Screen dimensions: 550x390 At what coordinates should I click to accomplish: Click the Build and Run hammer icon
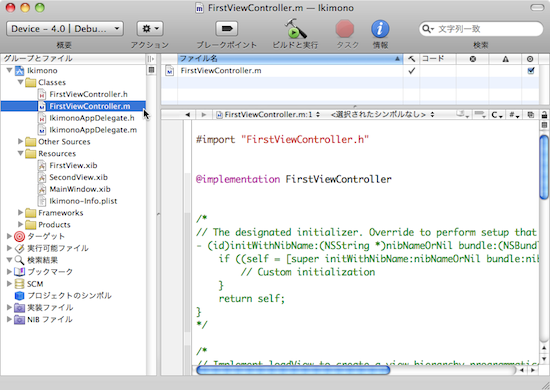(x=295, y=29)
